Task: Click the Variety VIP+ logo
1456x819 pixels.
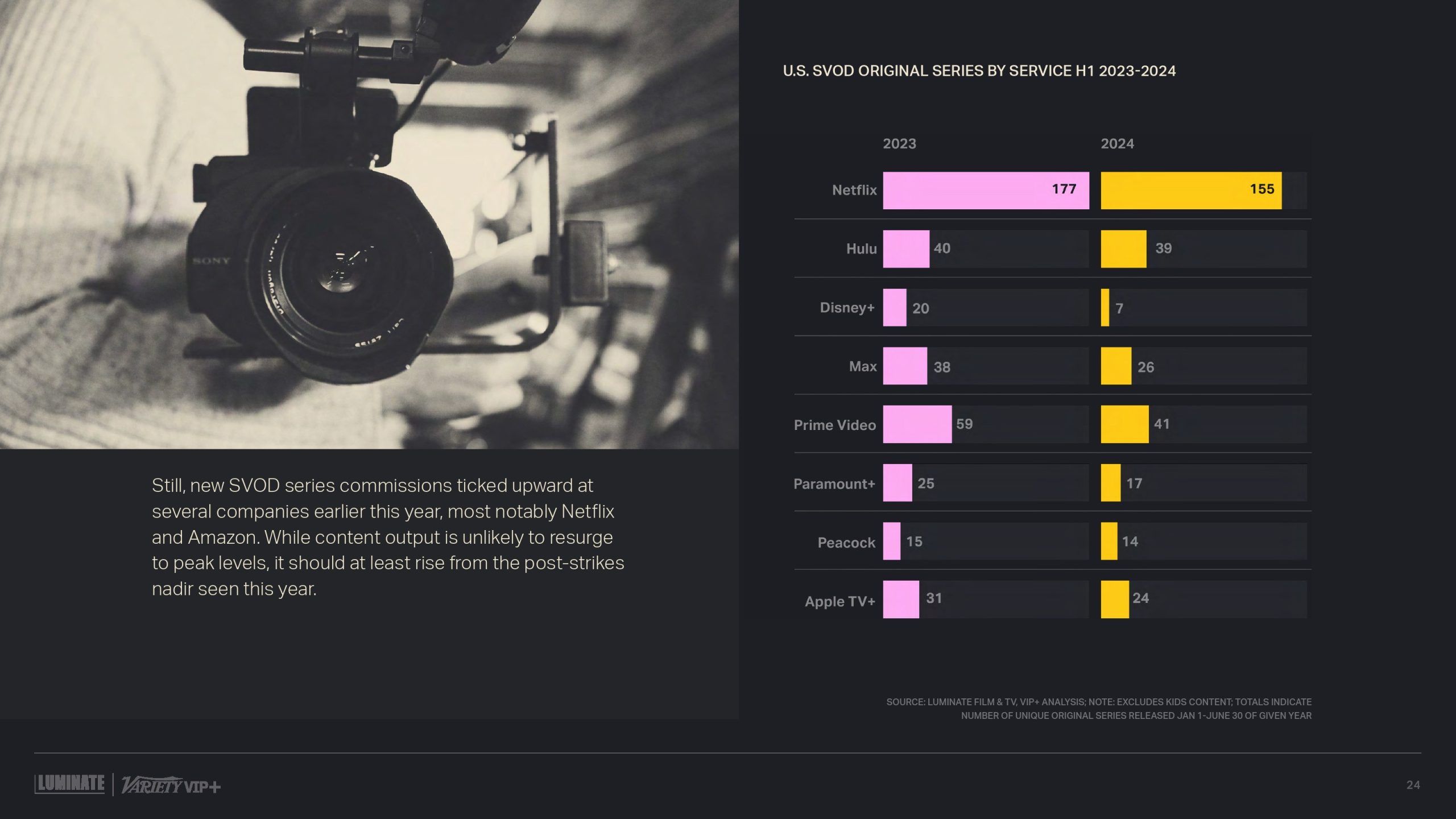Action: (171, 785)
